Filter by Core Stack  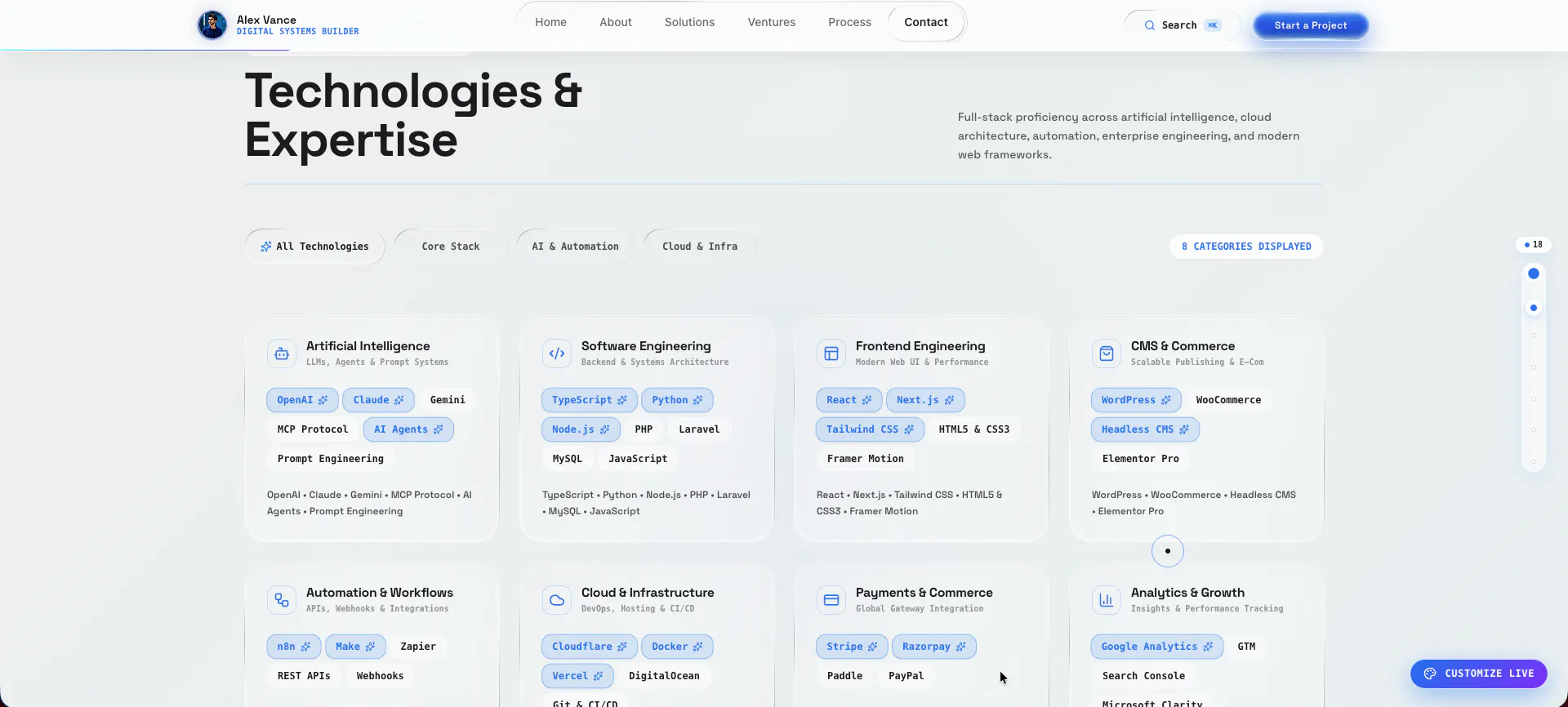click(451, 247)
